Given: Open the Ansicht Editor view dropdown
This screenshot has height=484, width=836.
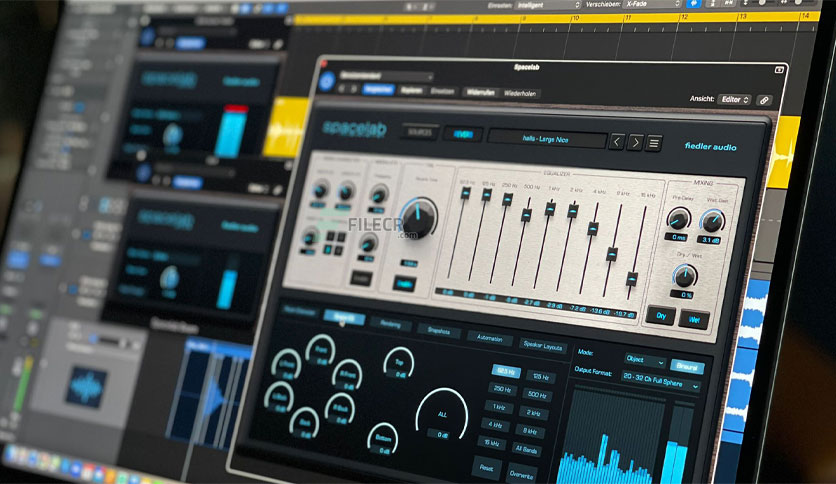Looking at the screenshot, I should pos(735,100).
